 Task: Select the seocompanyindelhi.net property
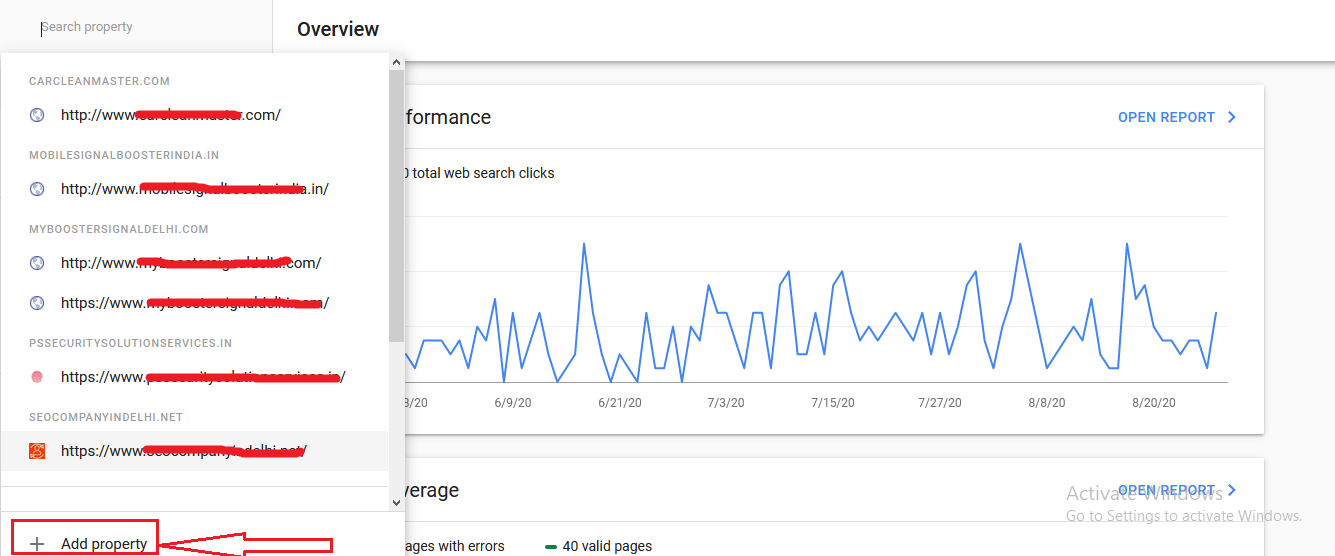pos(195,451)
